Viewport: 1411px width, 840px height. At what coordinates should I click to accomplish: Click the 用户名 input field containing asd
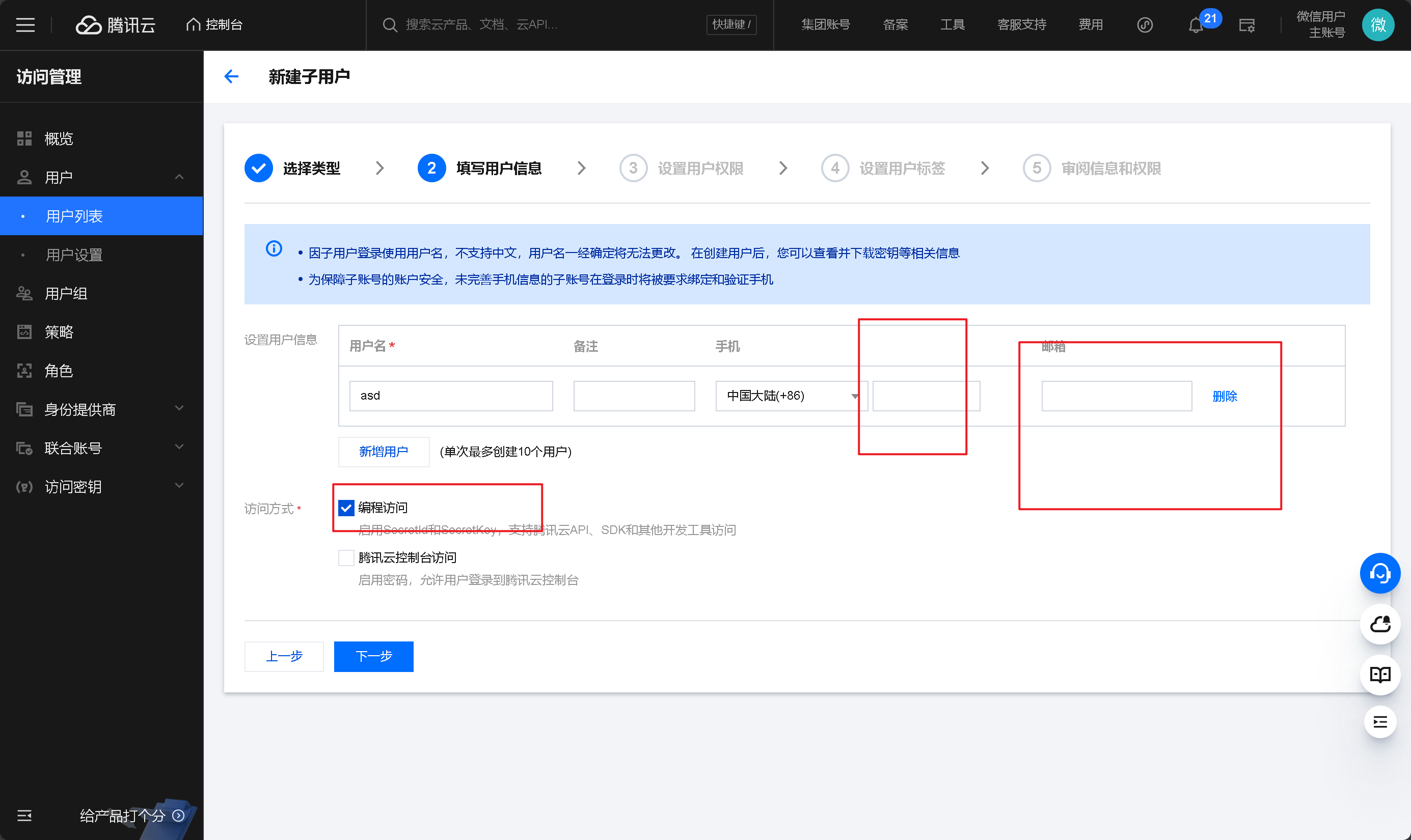[x=451, y=396]
